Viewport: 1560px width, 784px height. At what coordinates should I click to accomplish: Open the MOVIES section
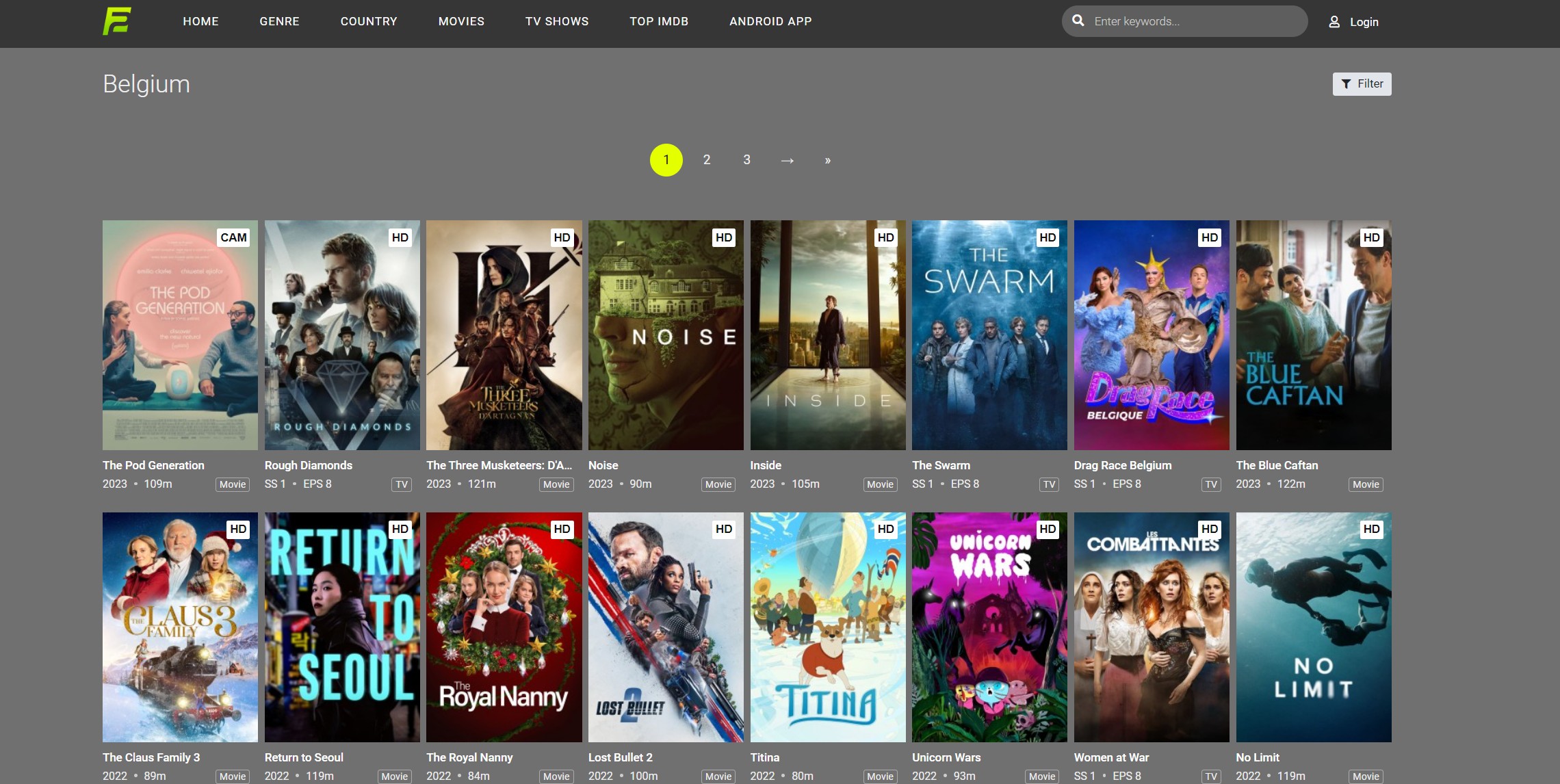click(x=461, y=21)
